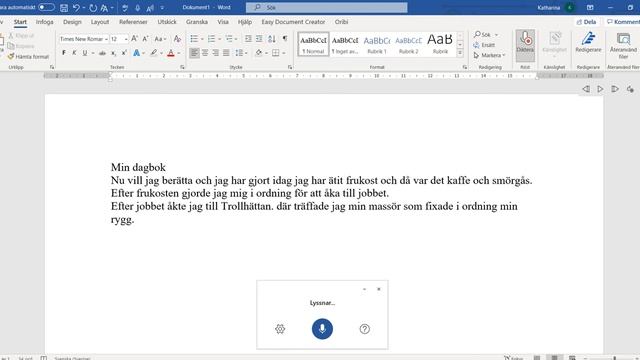The width and height of the screenshot is (640, 360).
Task: Open the Design tab
Action: 72,22
